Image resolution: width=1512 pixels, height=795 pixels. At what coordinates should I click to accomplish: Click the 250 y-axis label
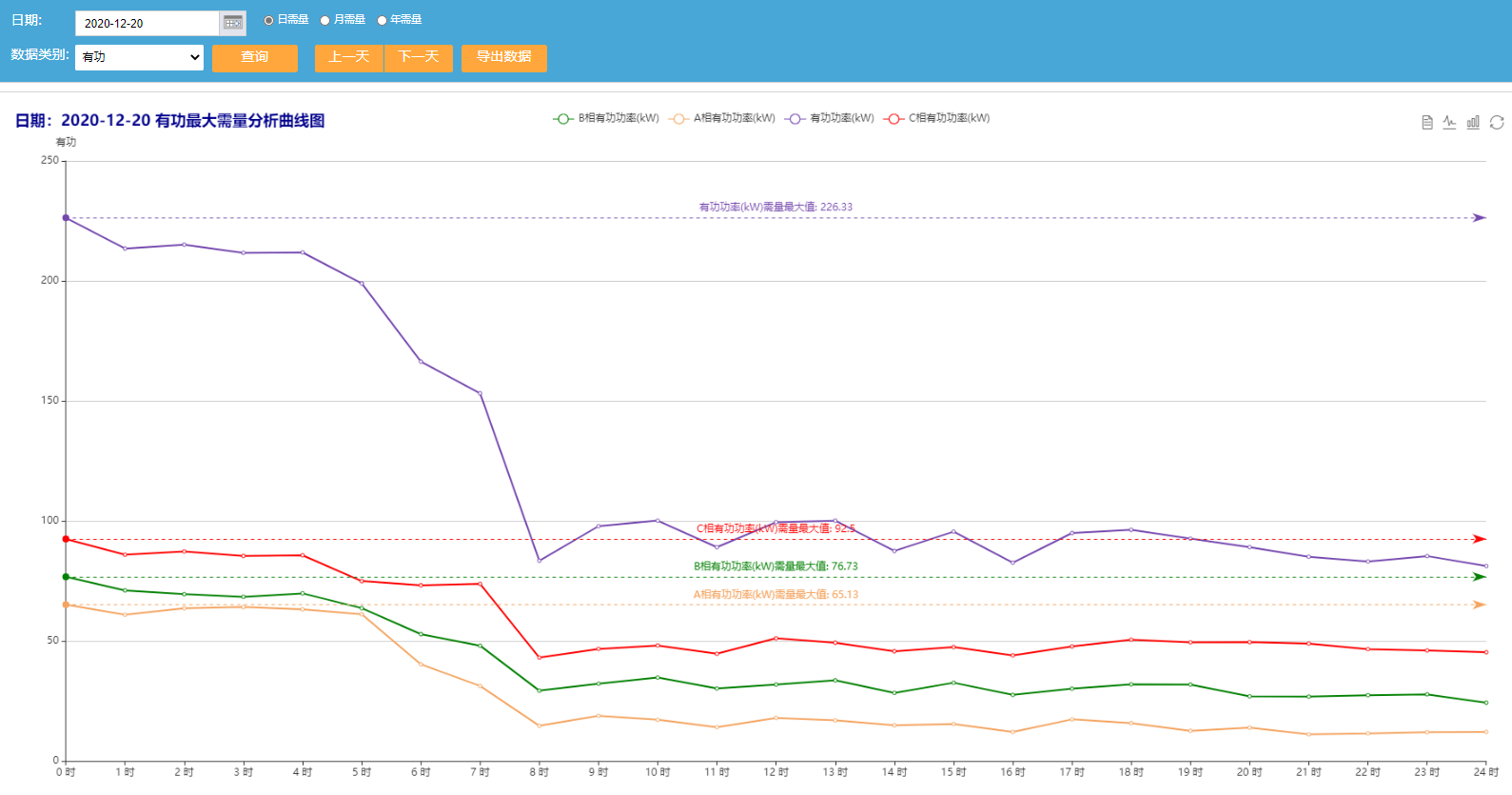(x=49, y=161)
